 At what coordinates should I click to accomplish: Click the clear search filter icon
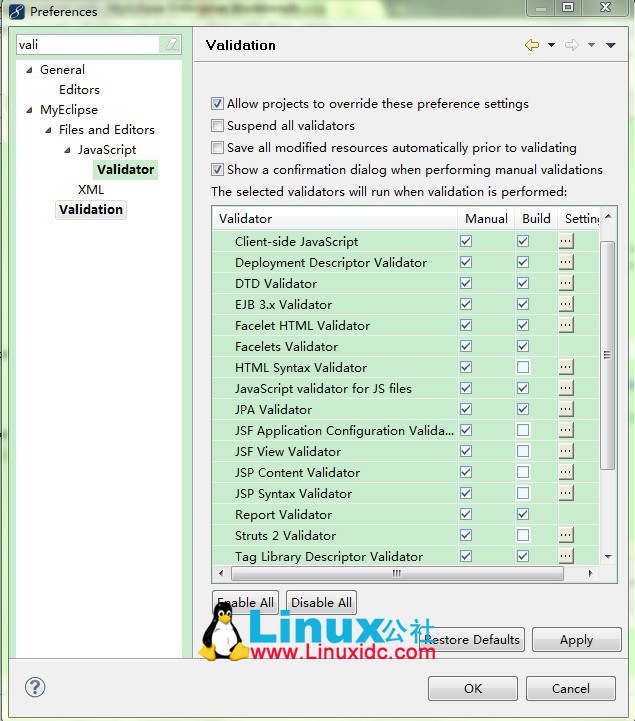(x=171, y=45)
